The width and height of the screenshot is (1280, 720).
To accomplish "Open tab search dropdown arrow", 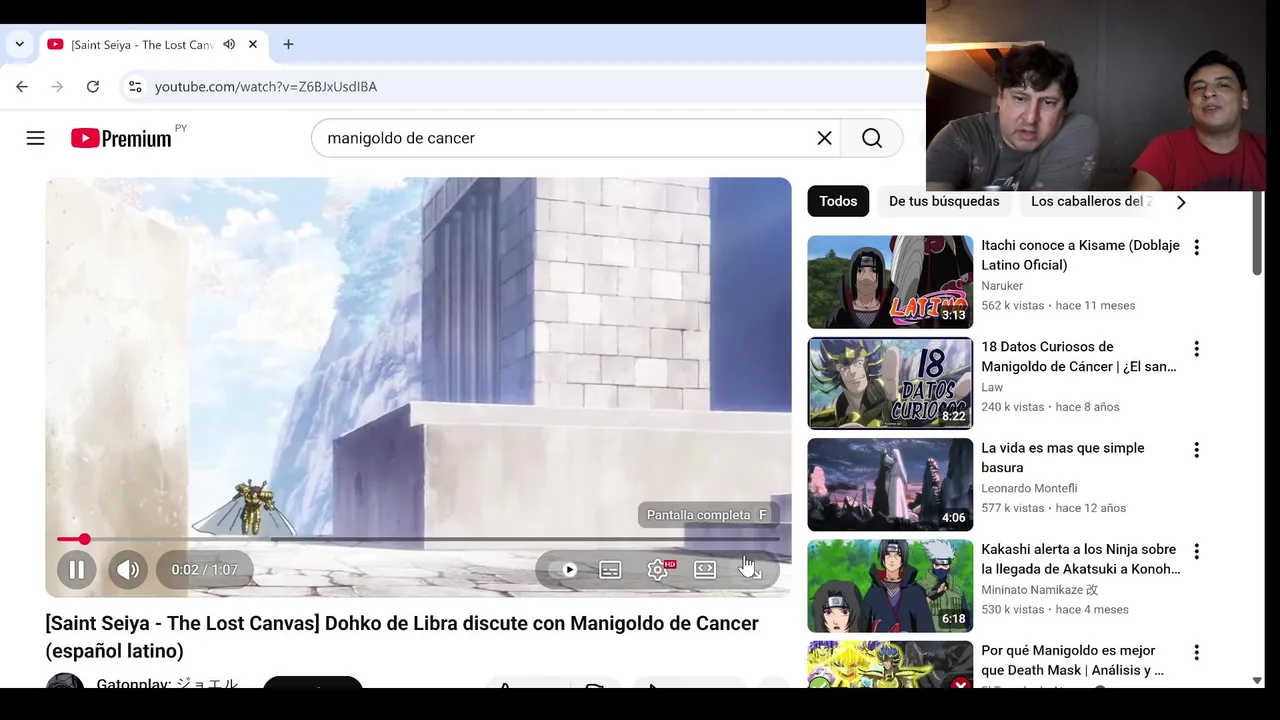I will pos(19,44).
